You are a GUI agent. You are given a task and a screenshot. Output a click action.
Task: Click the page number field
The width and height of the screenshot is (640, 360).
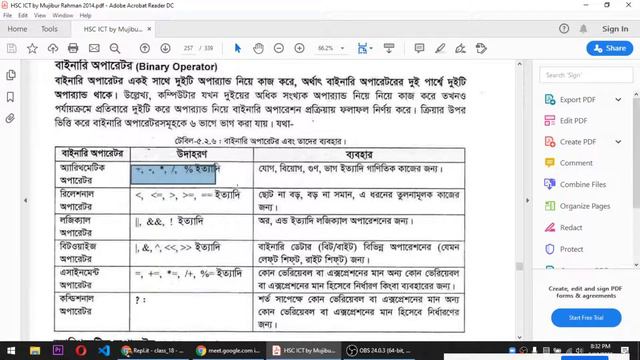188,48
